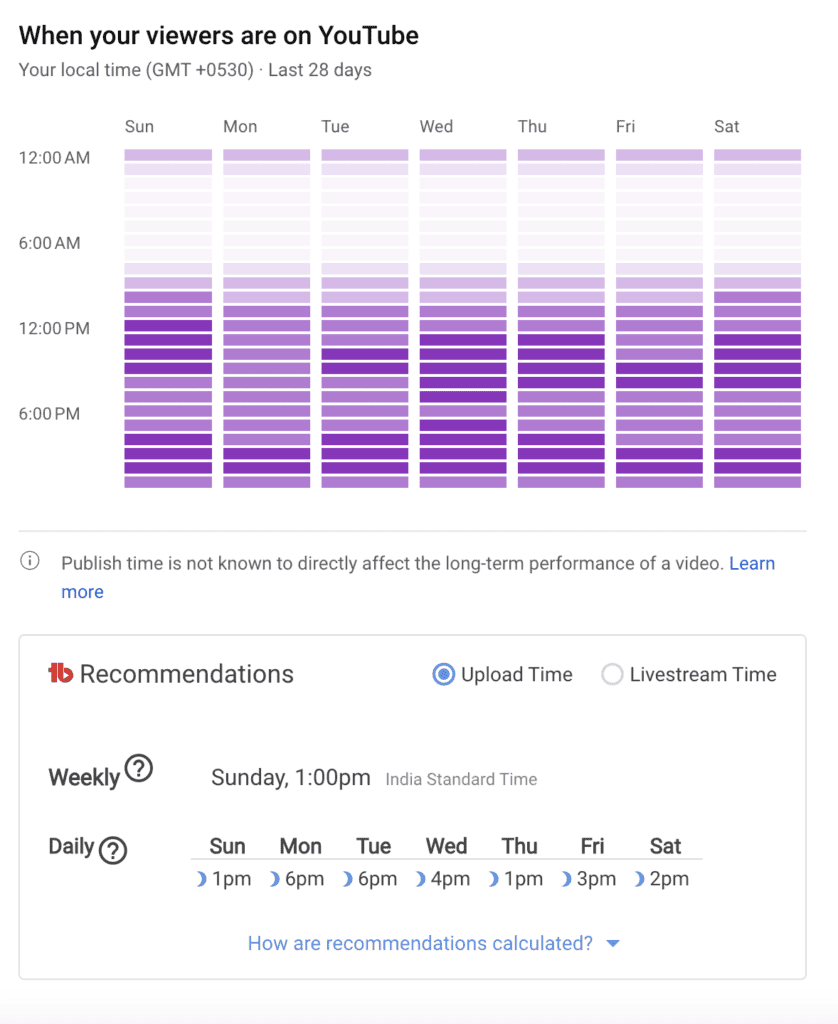Click the moon icon beside Wednesday 4pm
The width and height of the screenshot is (838, 1024).
(x=422, y=879)
